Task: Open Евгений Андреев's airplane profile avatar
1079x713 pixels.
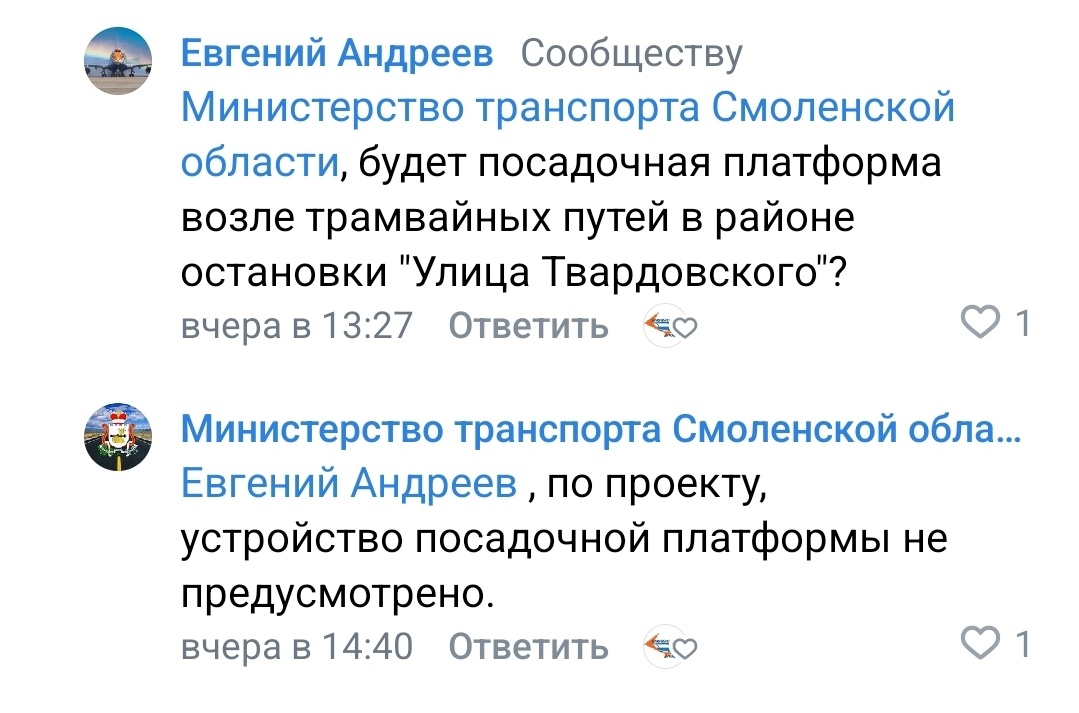Action: pyautogui.click(x=118, y=61)
